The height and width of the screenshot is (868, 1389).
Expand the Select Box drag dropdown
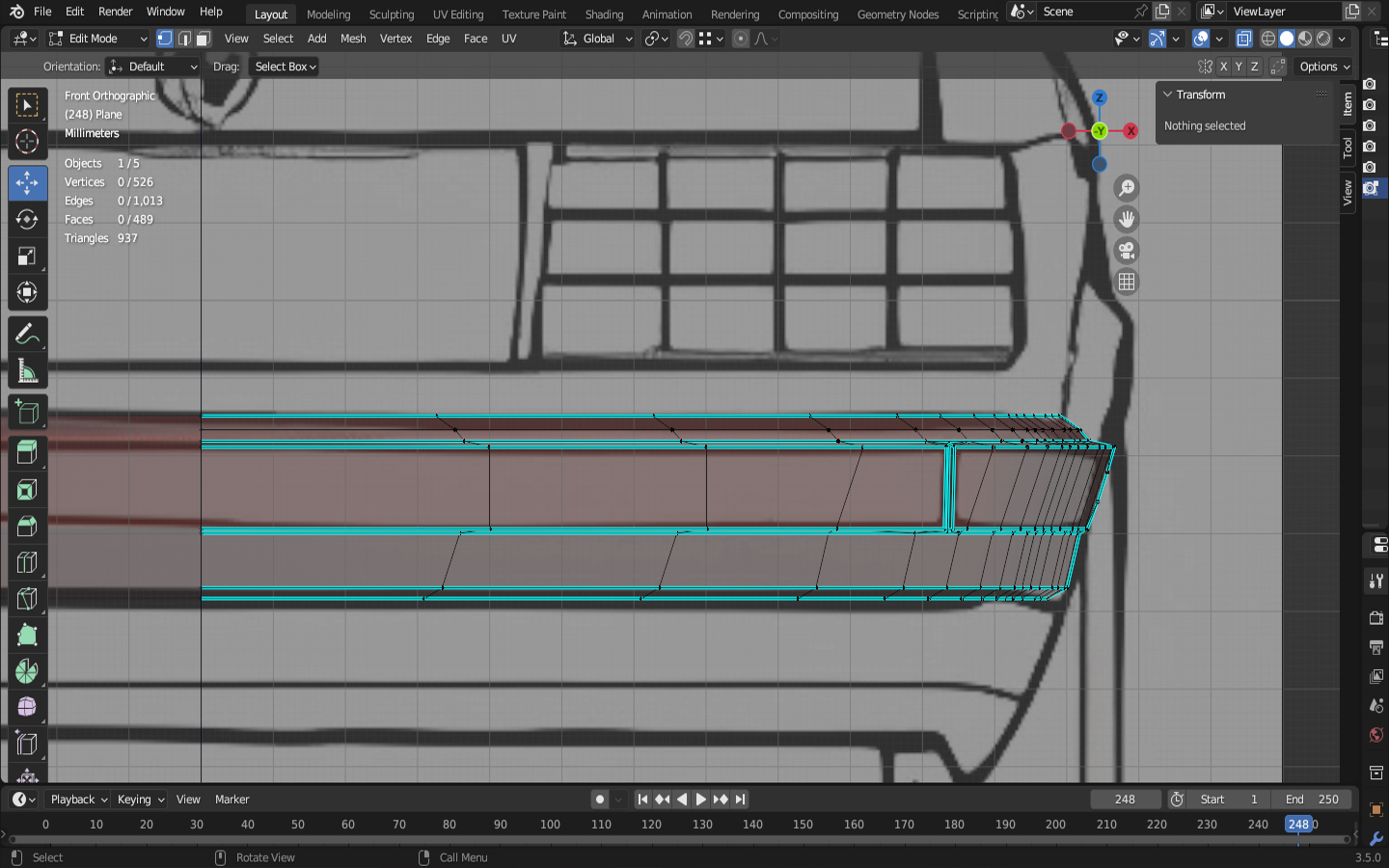285,67
